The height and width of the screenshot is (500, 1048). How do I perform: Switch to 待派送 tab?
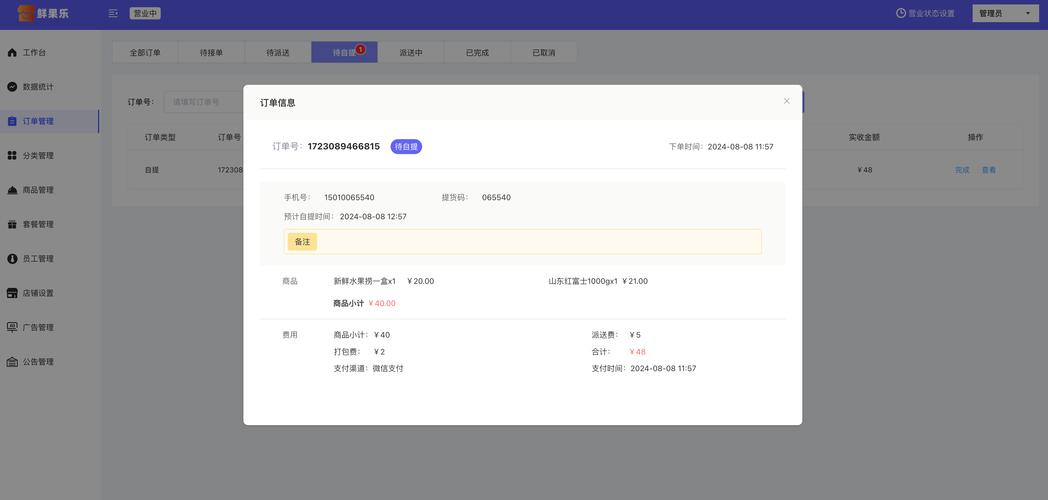click(278, 53)
